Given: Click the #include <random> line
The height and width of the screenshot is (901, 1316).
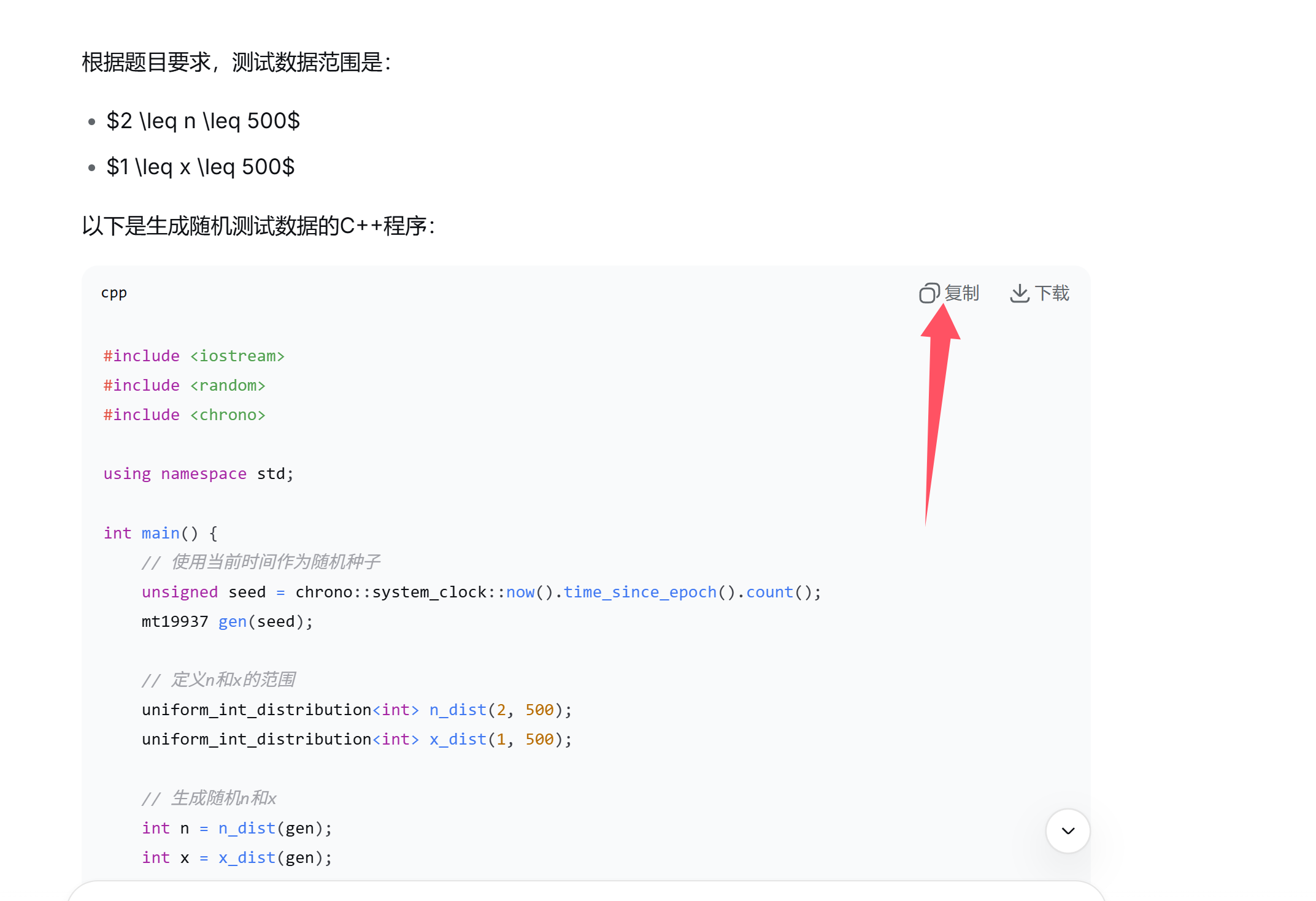Looking at the screenshot, I should pyautogui.click(x=184, y=386).
